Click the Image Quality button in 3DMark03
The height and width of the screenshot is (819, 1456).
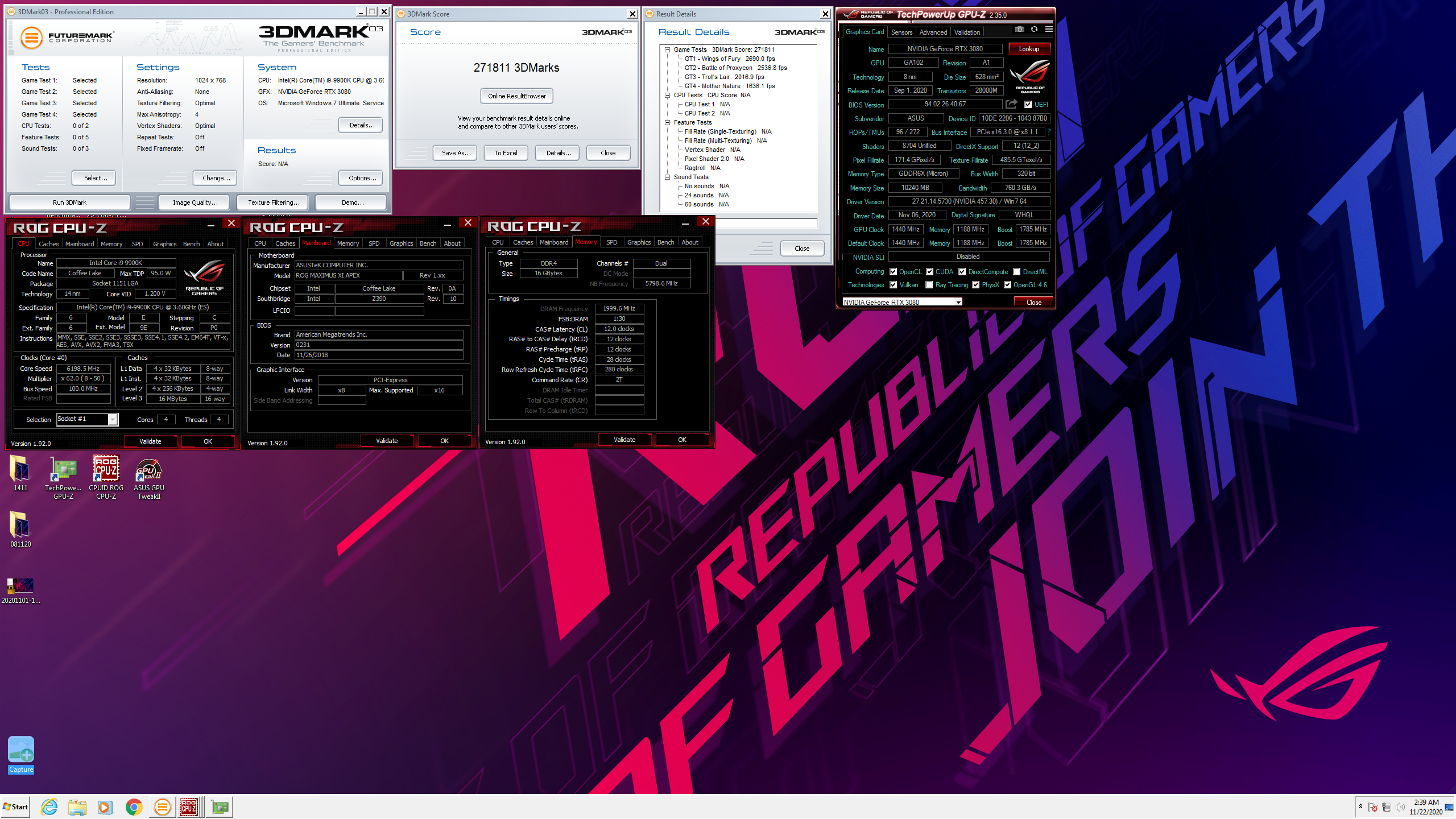195,202
